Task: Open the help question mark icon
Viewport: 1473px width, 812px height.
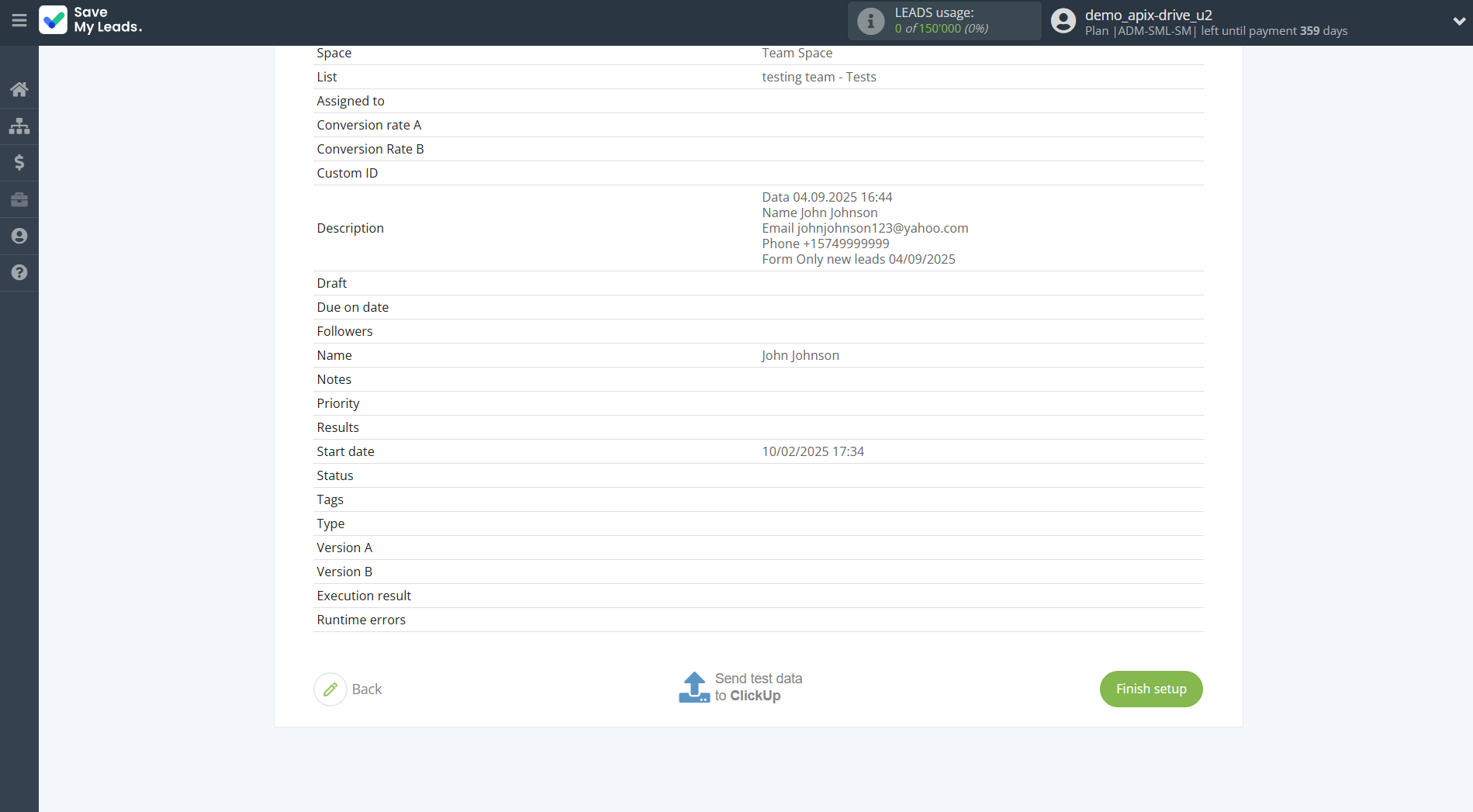Action: click(x=19, y=272)
